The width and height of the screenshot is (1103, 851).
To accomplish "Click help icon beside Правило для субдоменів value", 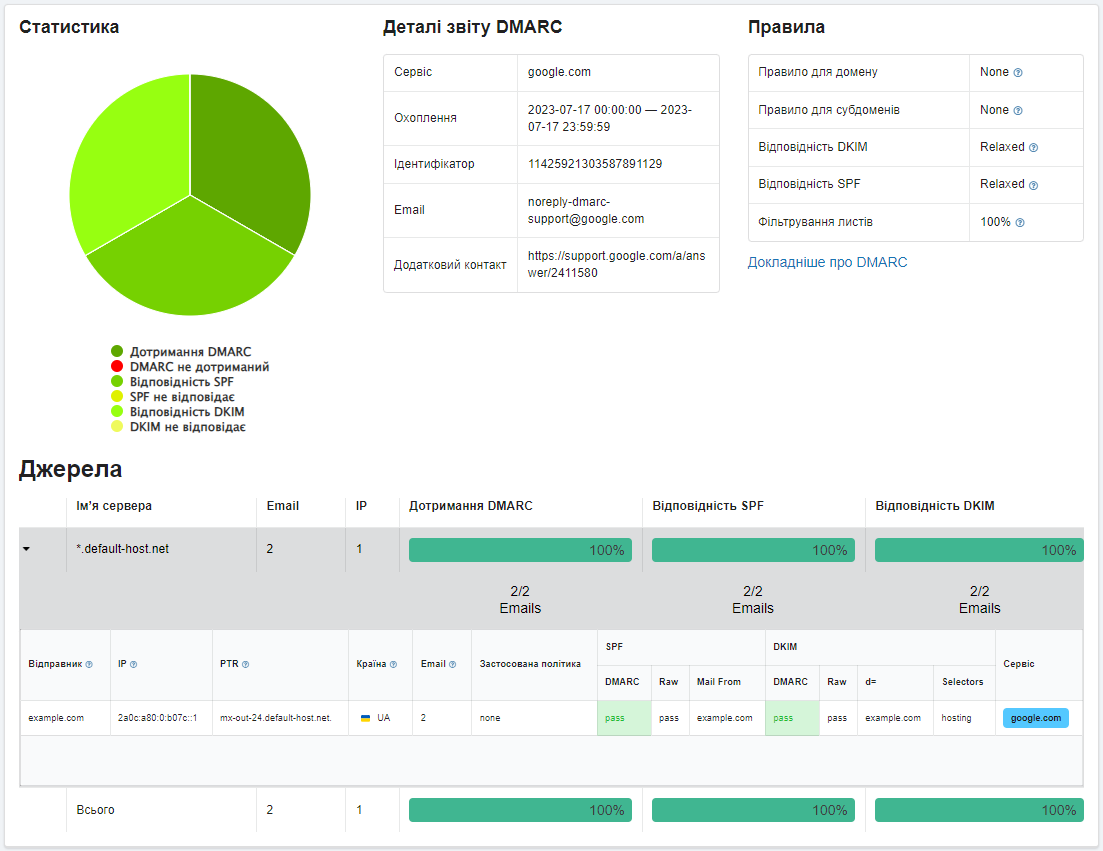I will pyautogui.click(x=1018, y=110).
